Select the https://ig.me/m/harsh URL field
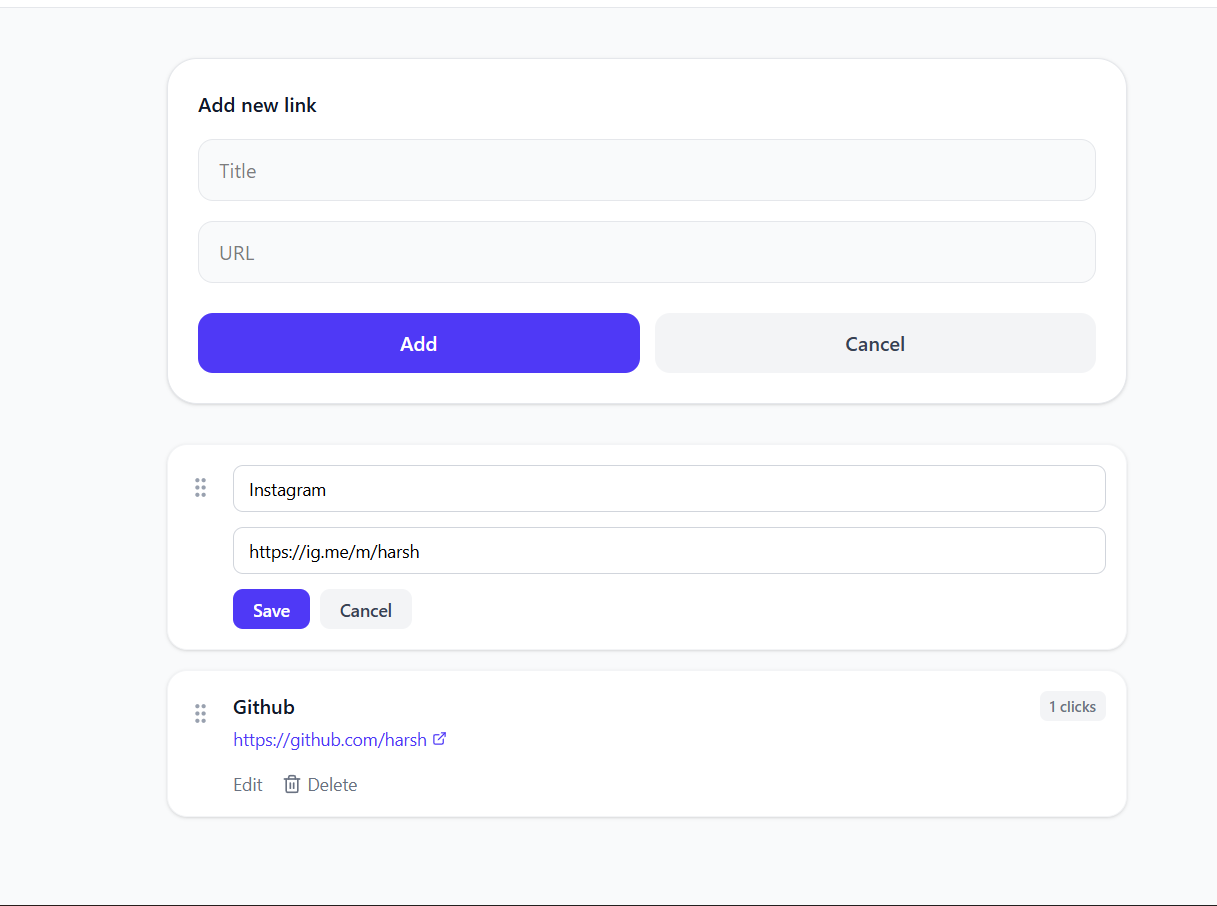 pos(669,550)
